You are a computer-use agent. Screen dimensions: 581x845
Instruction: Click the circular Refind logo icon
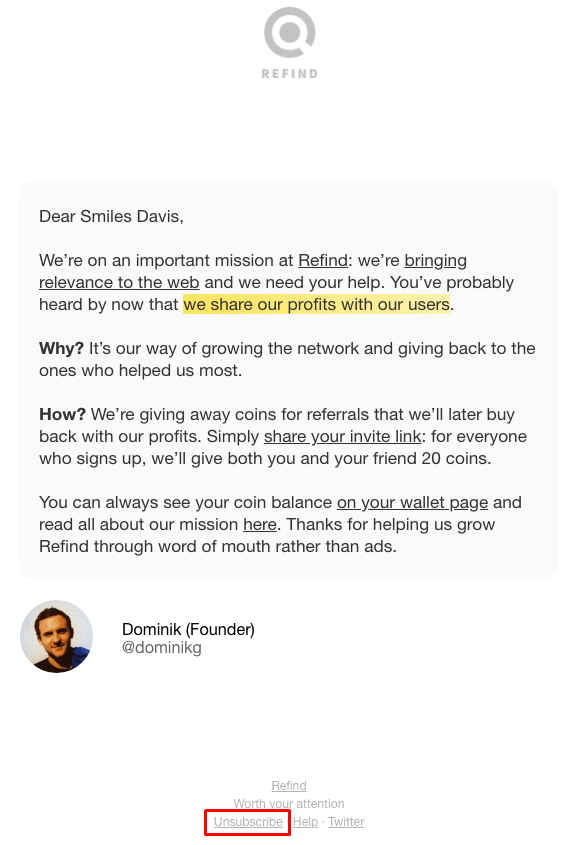pos(289,32)
